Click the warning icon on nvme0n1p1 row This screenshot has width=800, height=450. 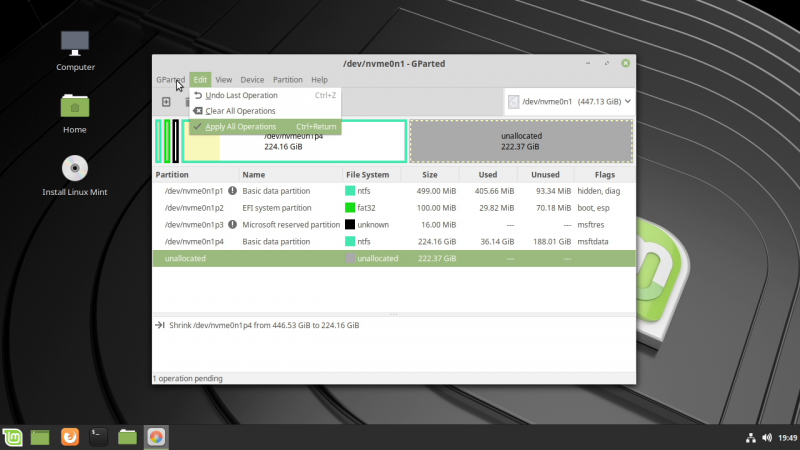pos(232,191)
